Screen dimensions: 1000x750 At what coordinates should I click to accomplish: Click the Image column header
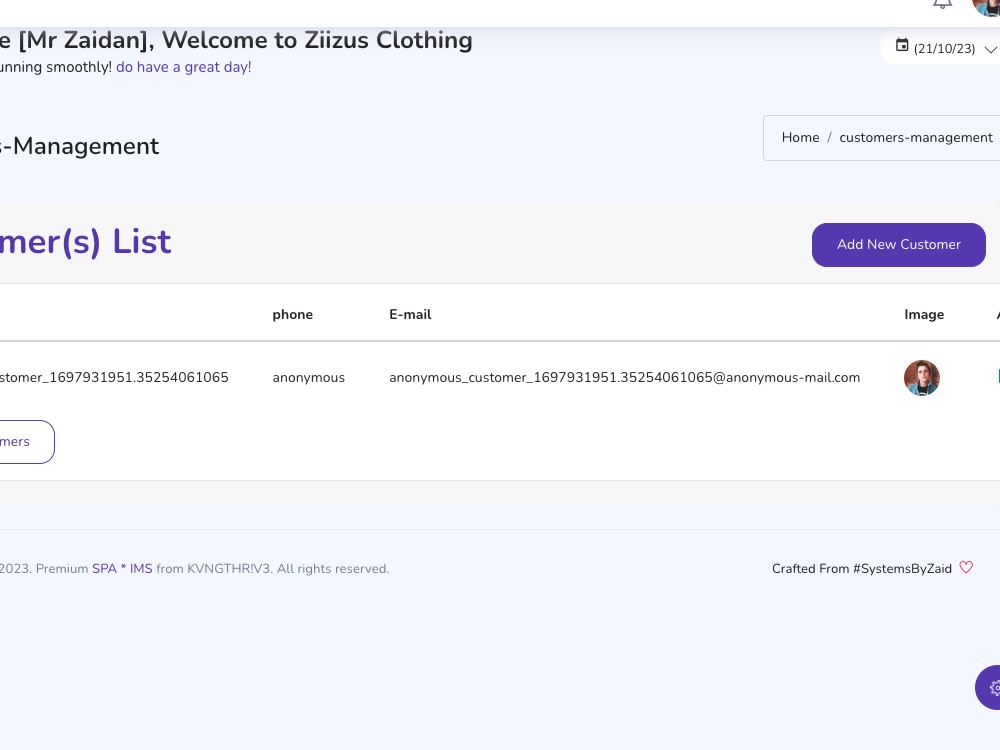tap(924, 314)
